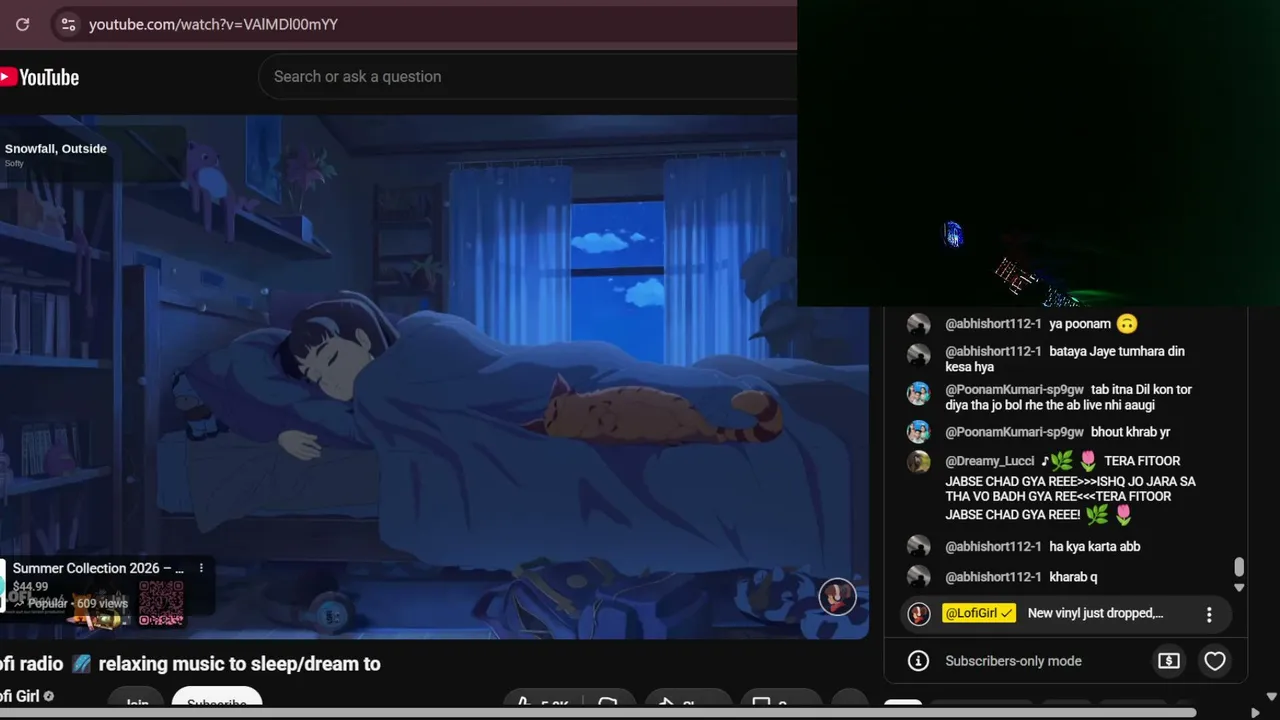1280x720 pixels.
Task: Click 'Popular · 609 views' label
Action: [x=77, y=603]
